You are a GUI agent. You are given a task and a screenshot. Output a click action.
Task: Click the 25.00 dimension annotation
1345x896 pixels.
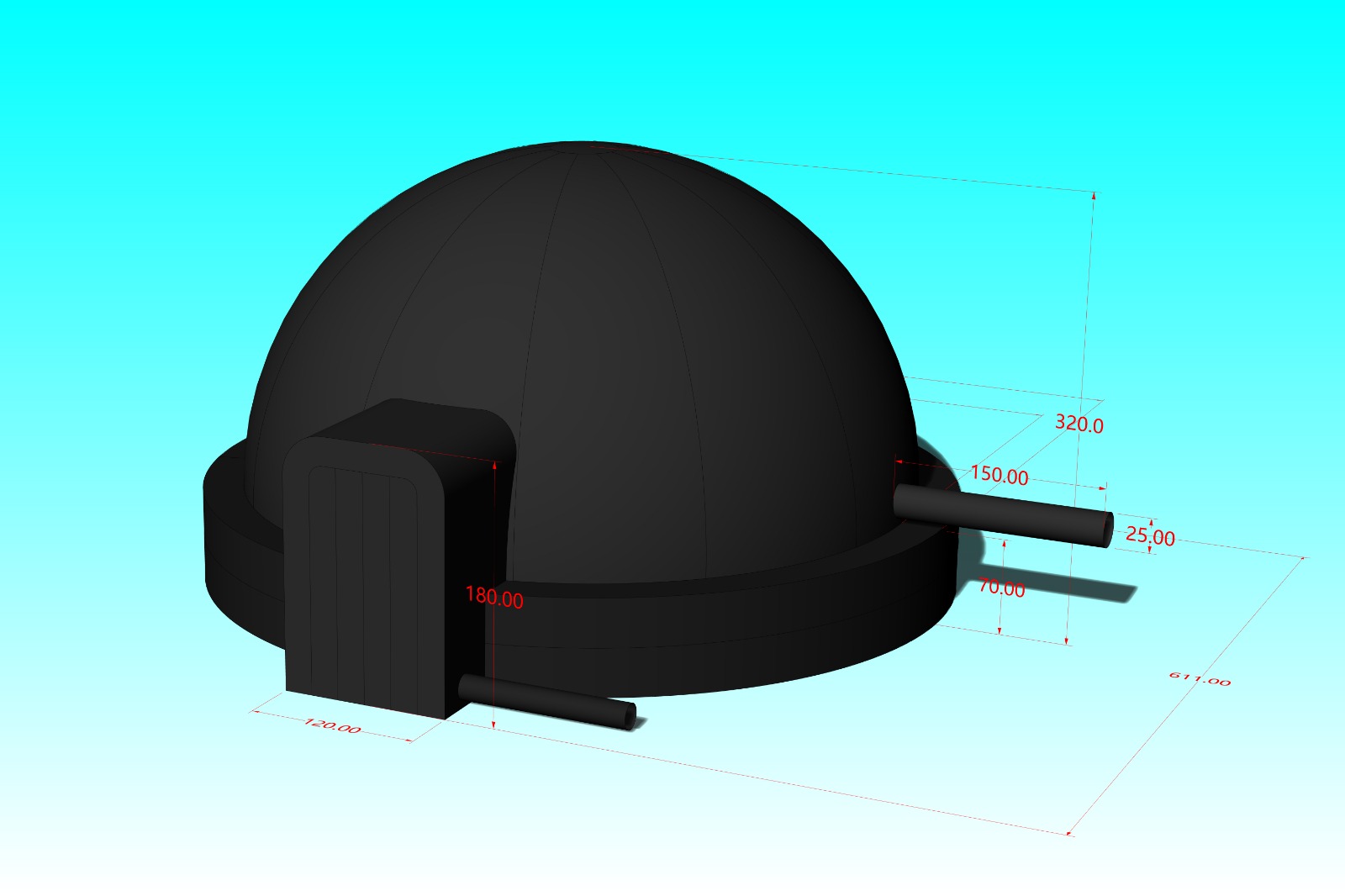click(1148, 536)
